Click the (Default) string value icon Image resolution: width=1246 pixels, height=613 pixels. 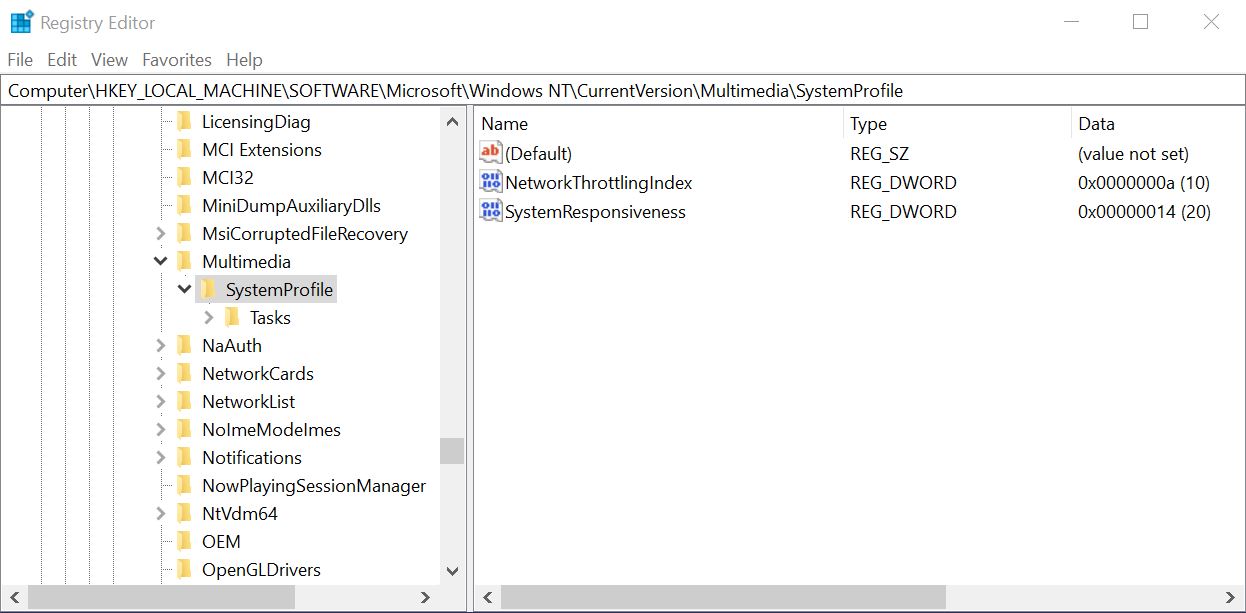(x=491, y=153)
